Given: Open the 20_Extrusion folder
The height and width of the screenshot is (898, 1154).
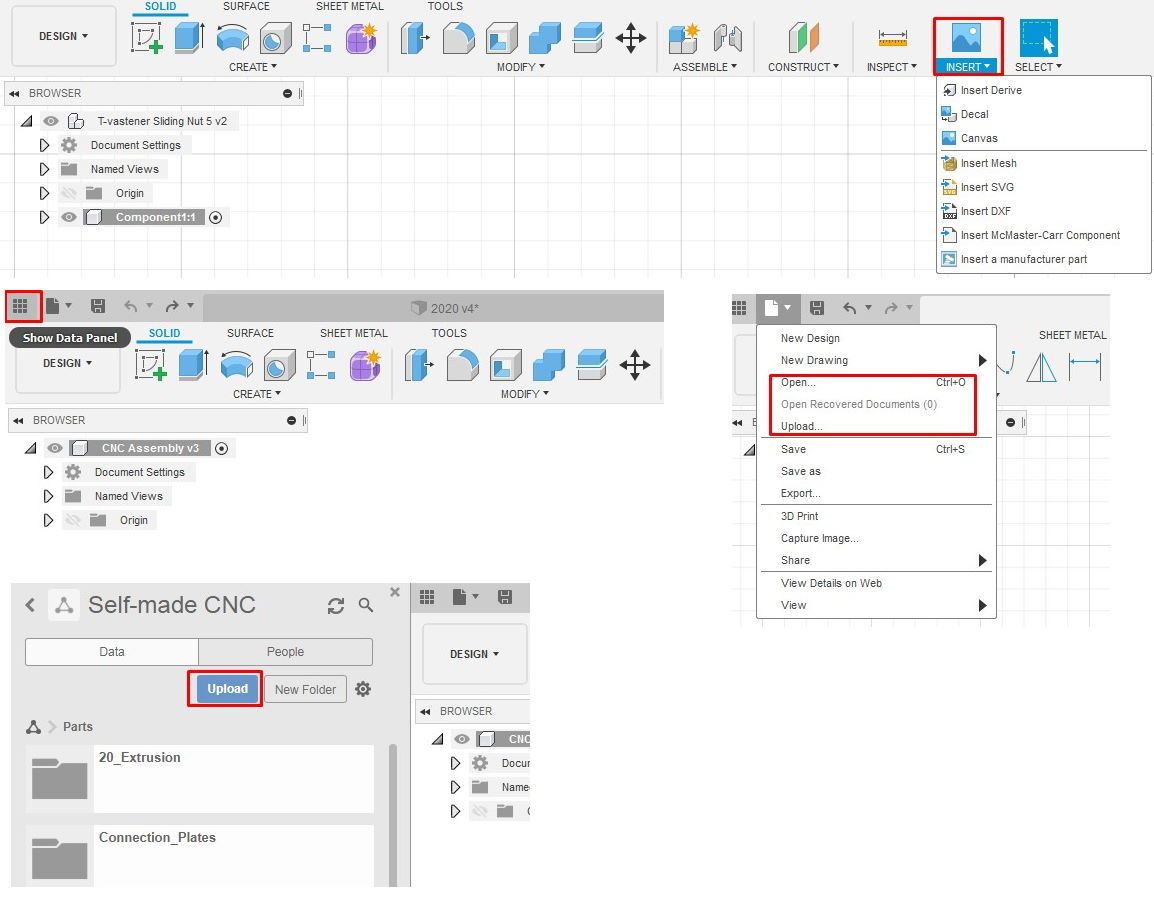Looking at the screenshot, I should coord(199,779).
